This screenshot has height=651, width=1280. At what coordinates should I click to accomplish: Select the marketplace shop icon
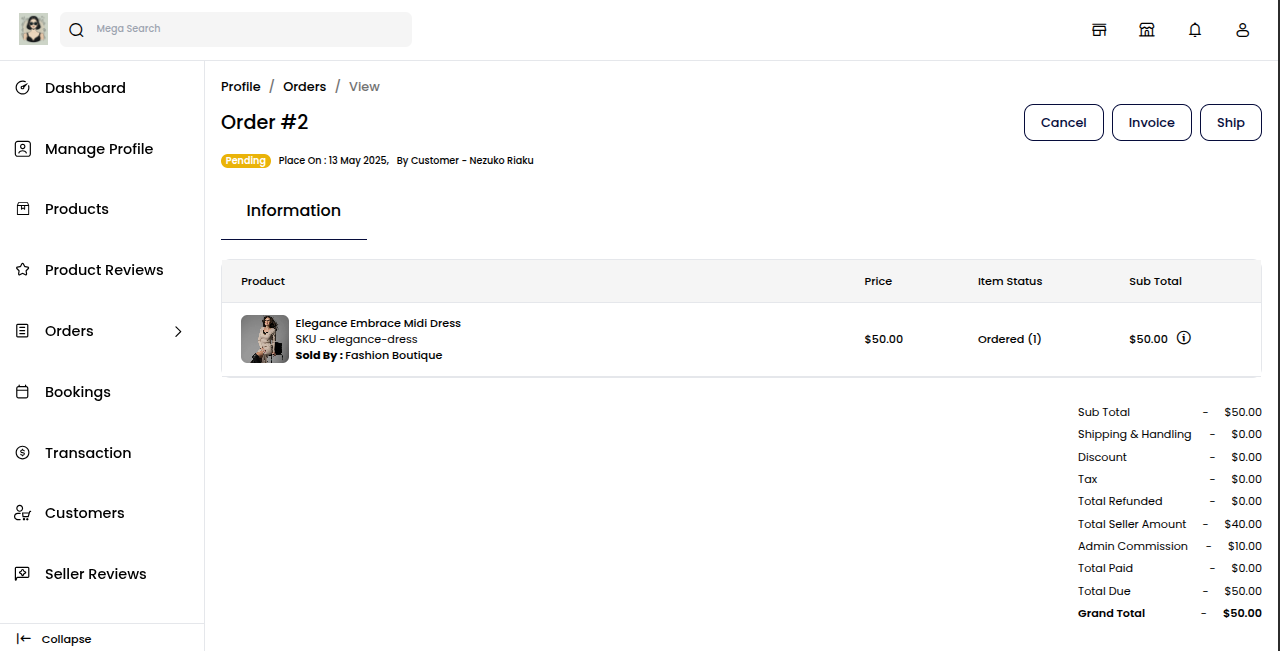tap(1147, 29)
